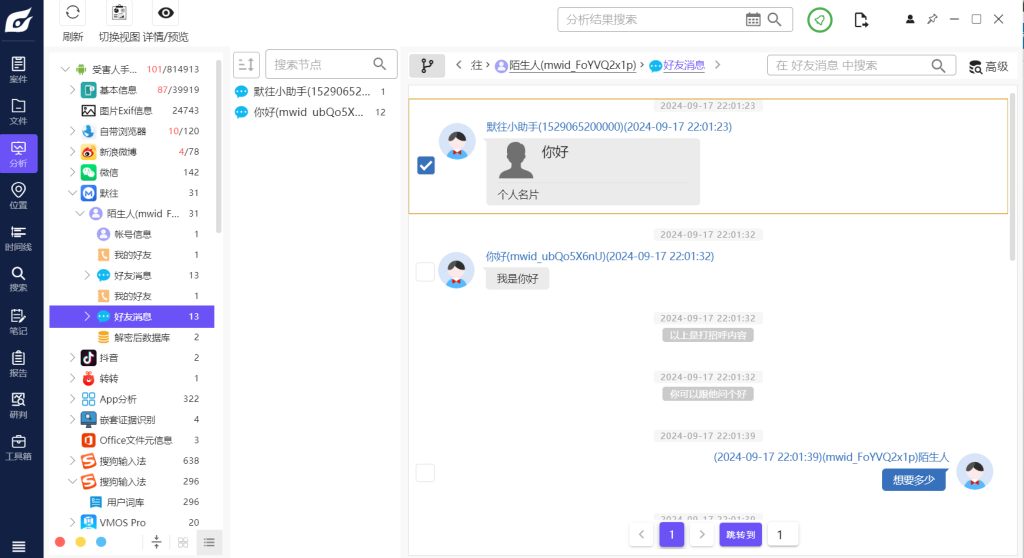
Task: Select the 解密后数据库 tree item
Action: coord(132,337)
